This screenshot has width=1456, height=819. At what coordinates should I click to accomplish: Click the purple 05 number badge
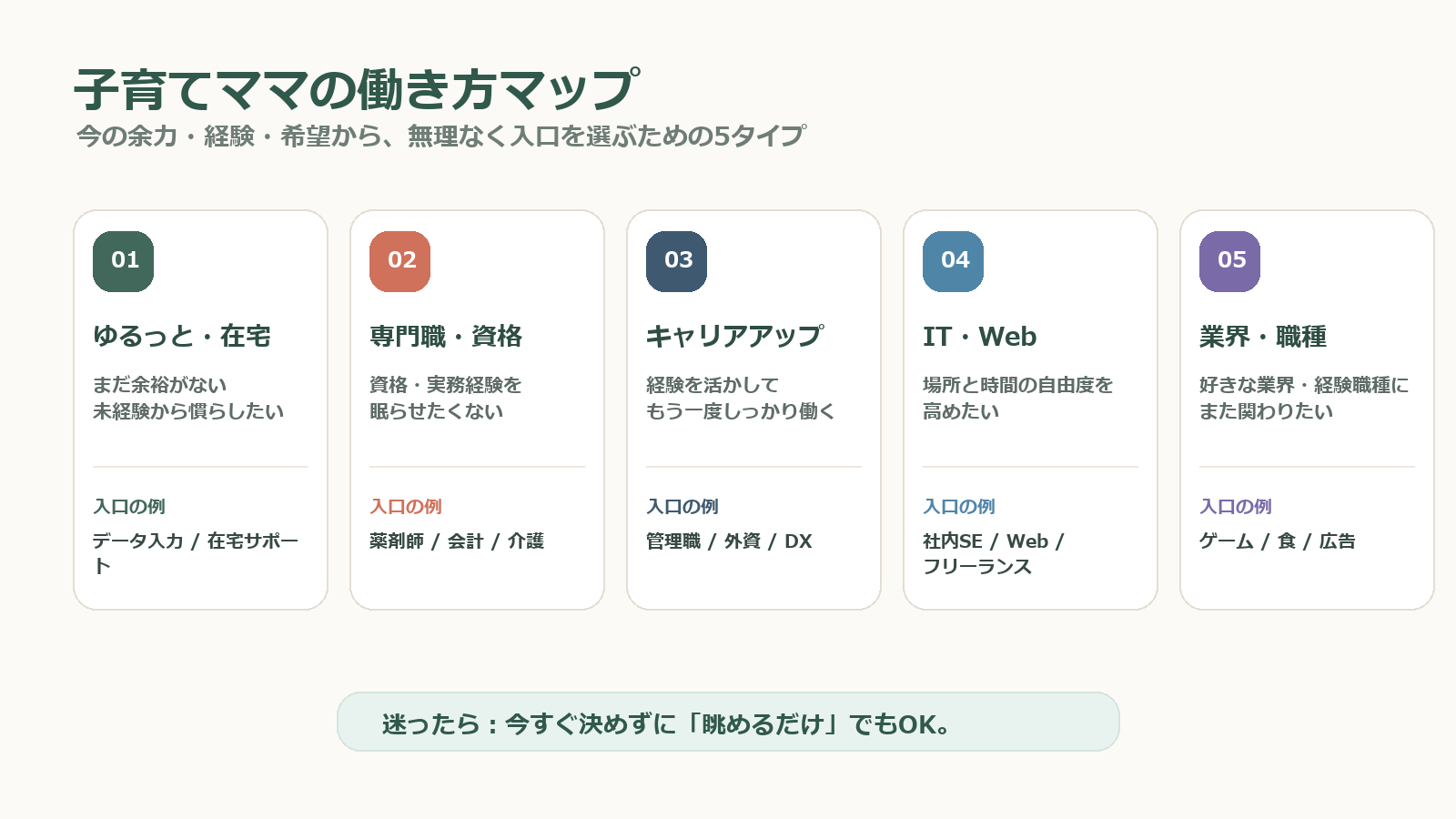(x=1229, y=261)
